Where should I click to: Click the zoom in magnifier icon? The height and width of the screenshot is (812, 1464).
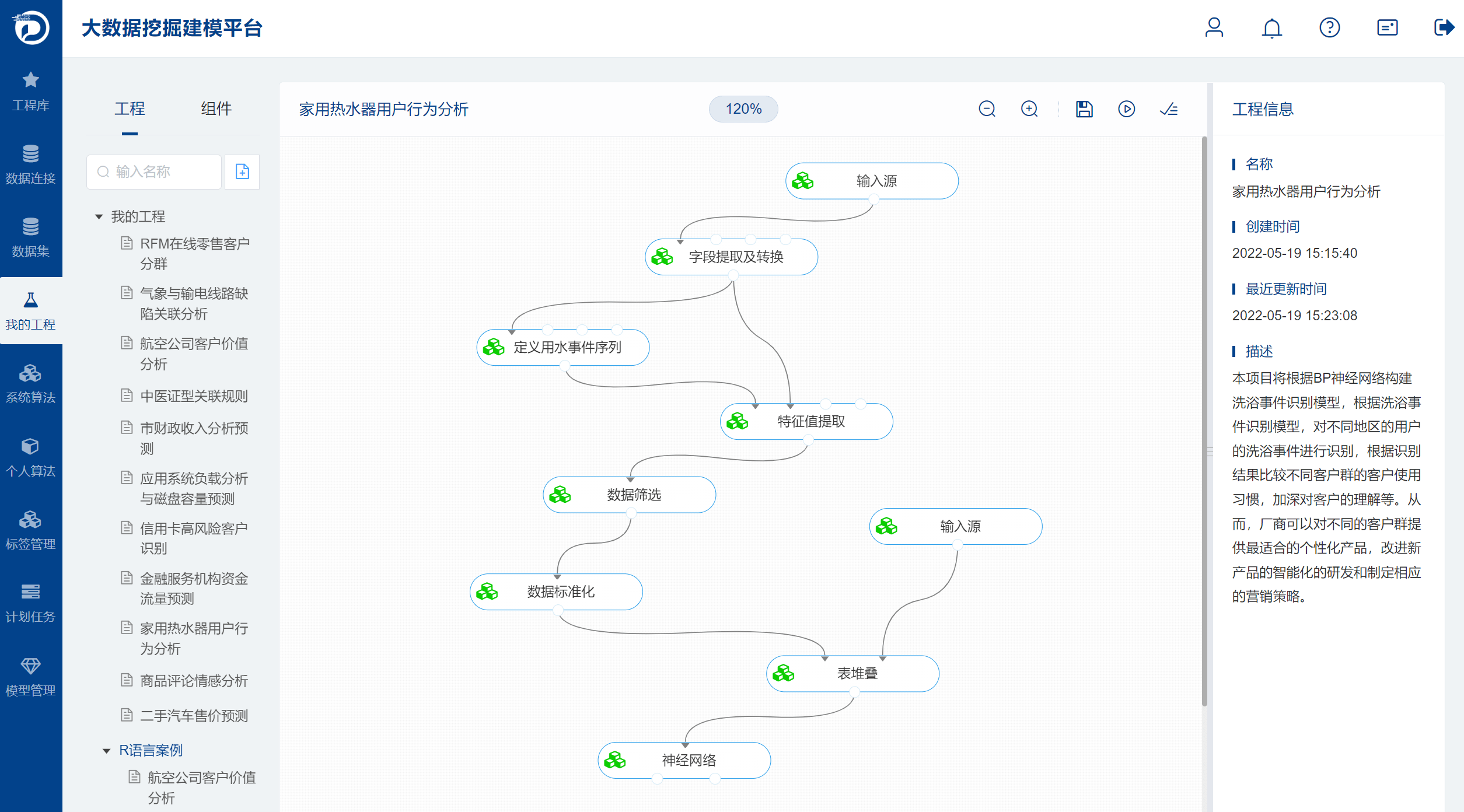1029,109
